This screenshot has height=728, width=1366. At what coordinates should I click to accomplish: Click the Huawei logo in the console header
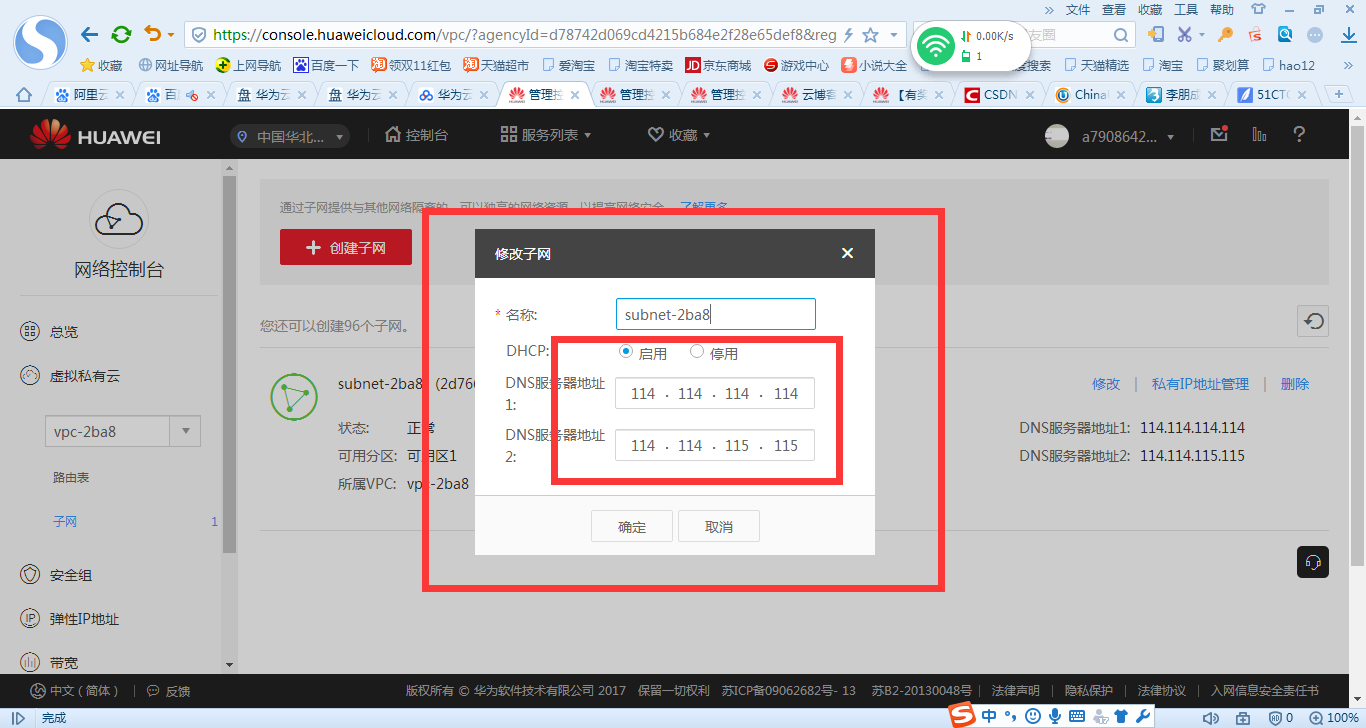click(x=95, y=134)
